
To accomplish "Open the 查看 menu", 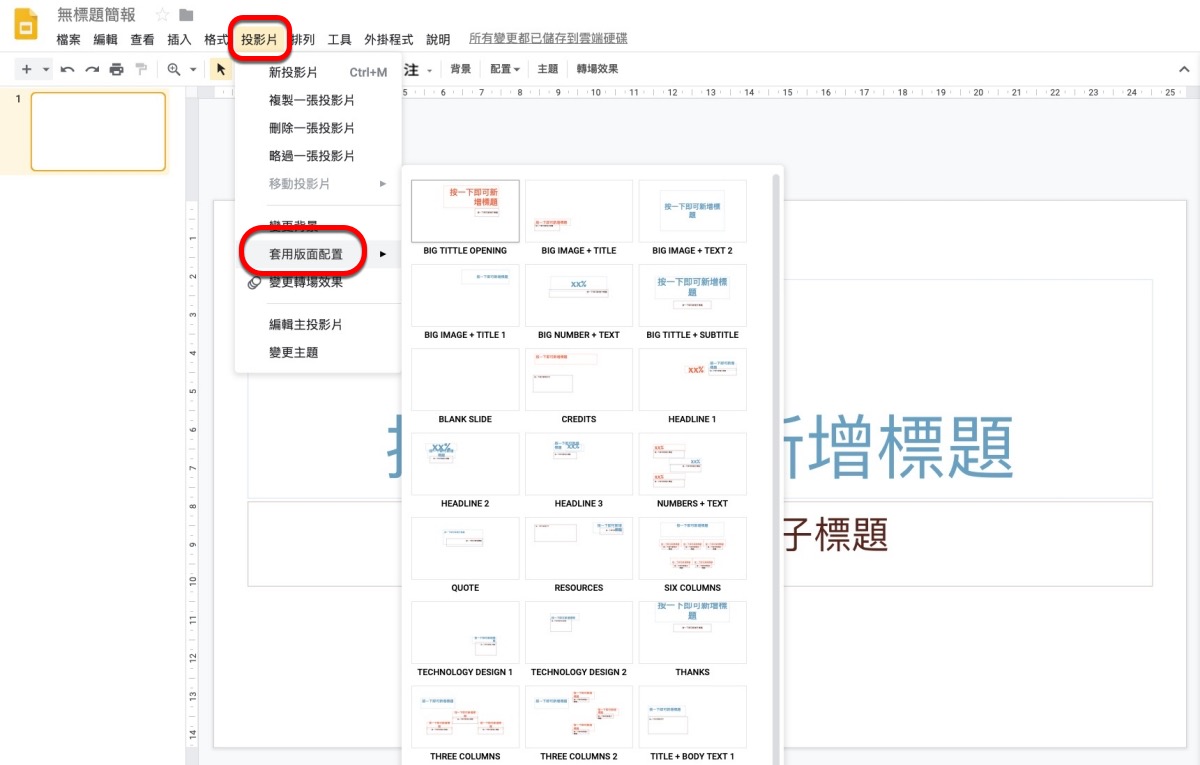I will click(142, 40).
